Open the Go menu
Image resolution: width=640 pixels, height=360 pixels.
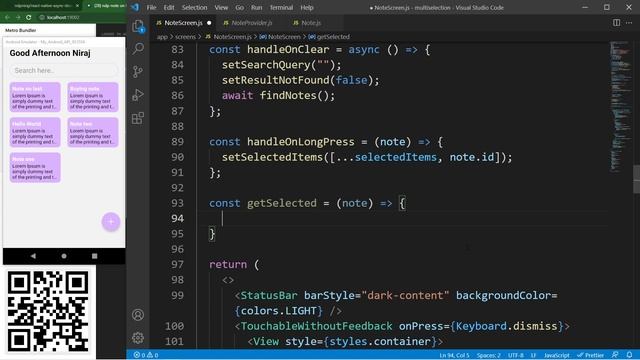click(x=240, y=7)
